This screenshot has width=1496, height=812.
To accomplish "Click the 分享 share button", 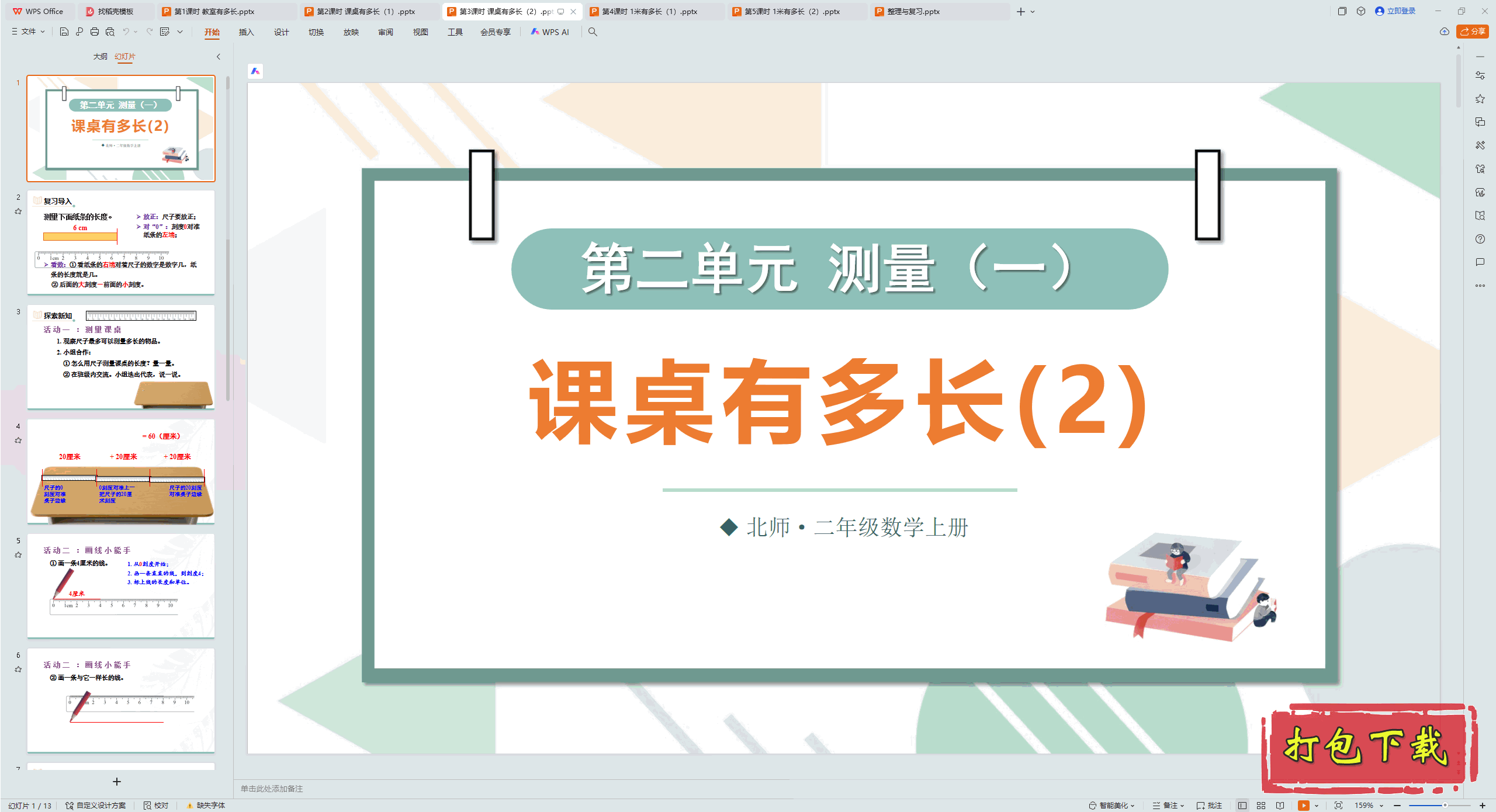I will (1473, 32).
